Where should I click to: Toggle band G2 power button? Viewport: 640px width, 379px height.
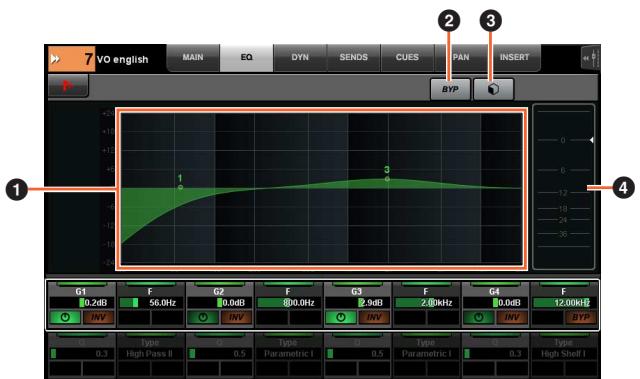point(203,317)
